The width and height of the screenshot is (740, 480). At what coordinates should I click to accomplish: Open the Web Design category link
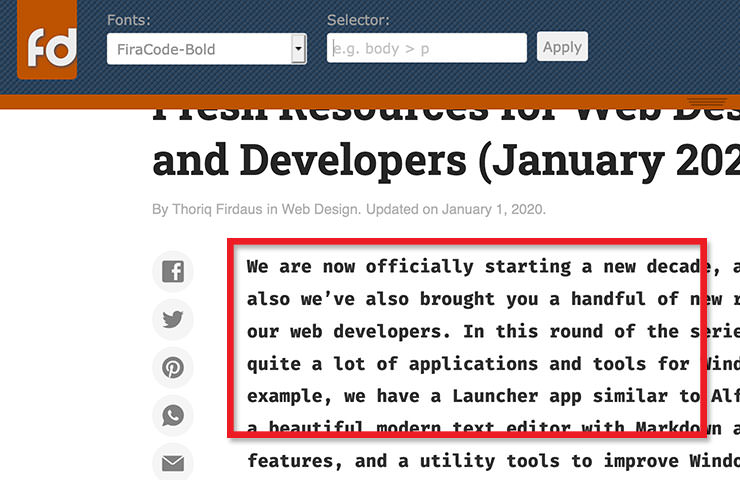tap(320, 209)
